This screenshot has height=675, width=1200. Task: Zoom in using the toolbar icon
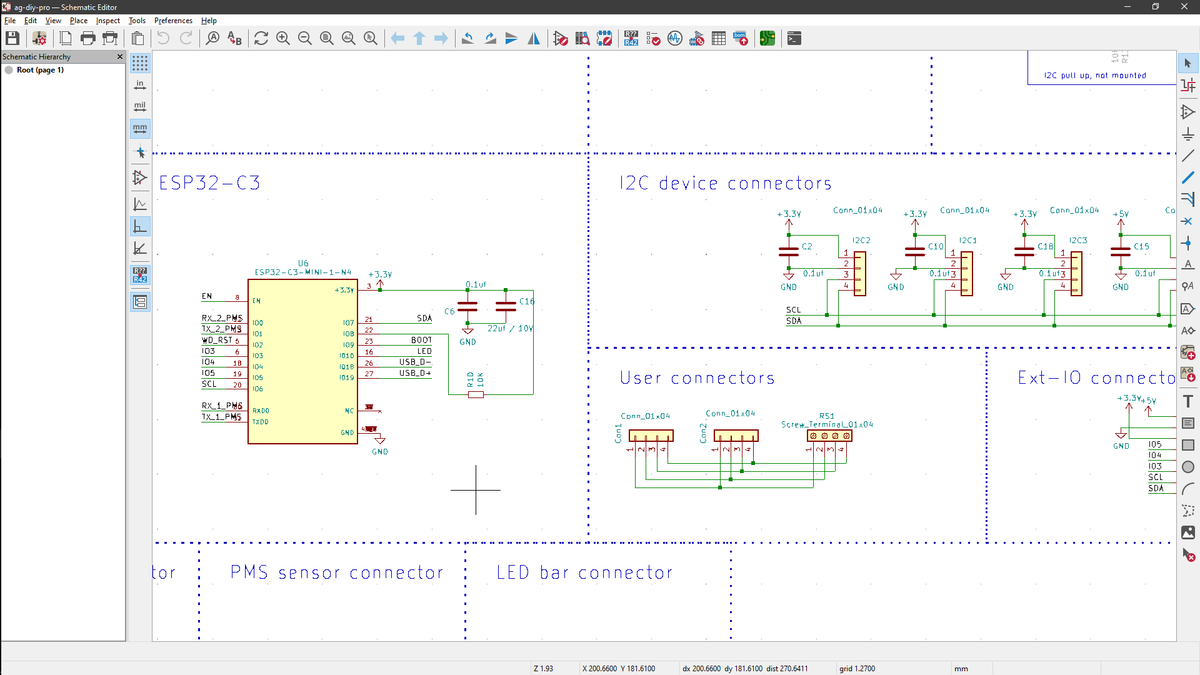(283, 38)
